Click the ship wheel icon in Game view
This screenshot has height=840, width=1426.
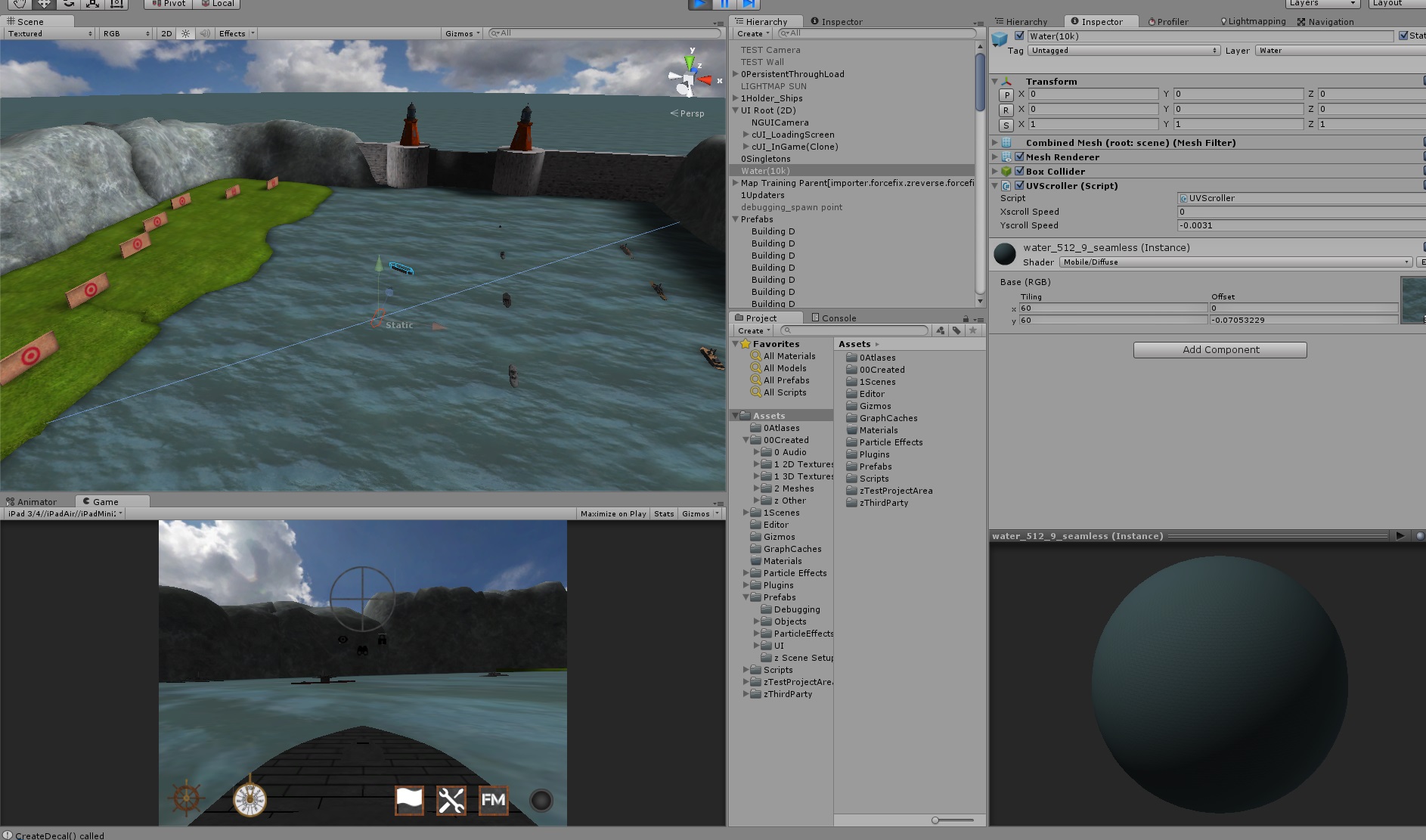coord(186,798)
